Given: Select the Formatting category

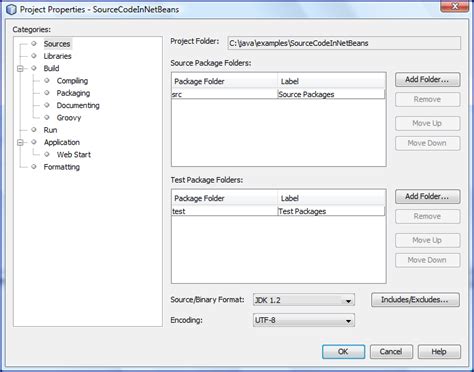Looking at the screenshot, I should coord(62,167).
